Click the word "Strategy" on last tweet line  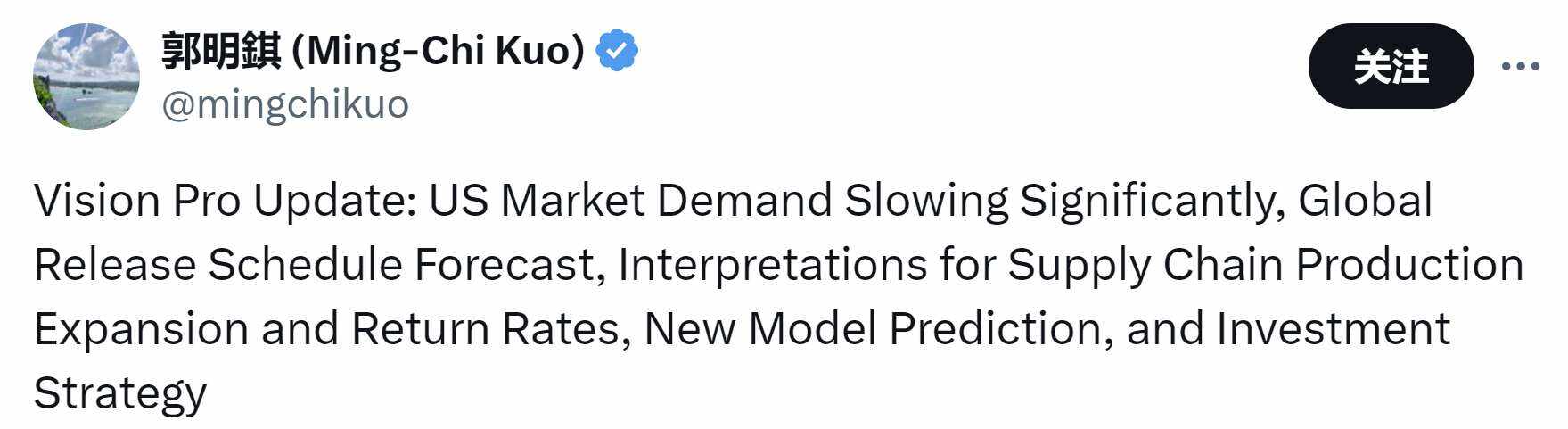(120, 393)
